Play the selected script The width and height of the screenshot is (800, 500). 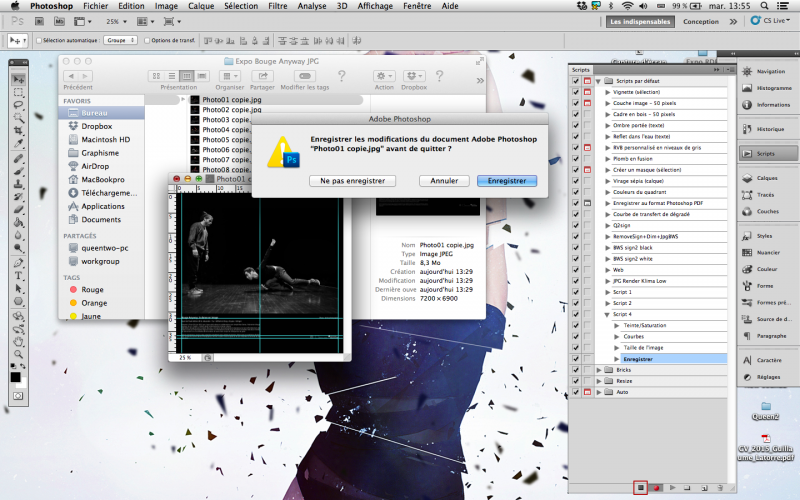tap(672, 488)
